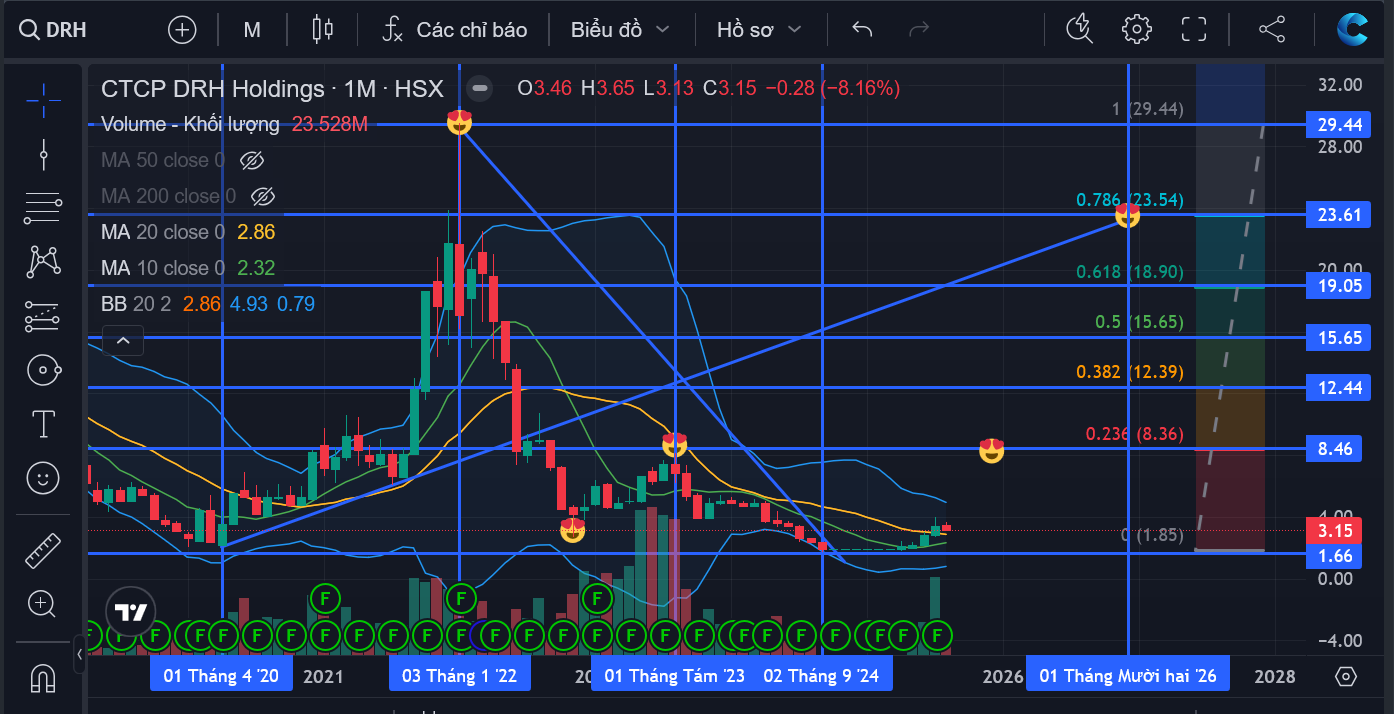This screenshot has width=1394, height=714.
Task: Undo the last chart action
Action: pyautogui.click(x=862, y=29)
